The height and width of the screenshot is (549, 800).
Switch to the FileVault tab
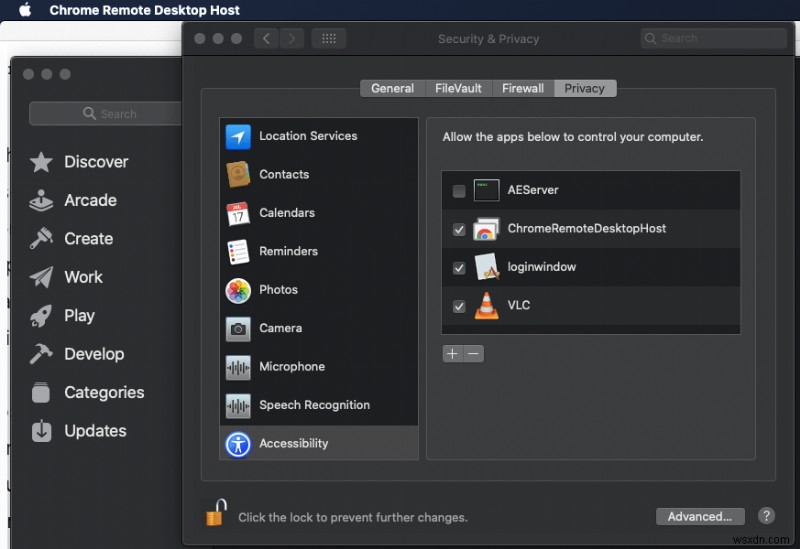coord(458,88)
